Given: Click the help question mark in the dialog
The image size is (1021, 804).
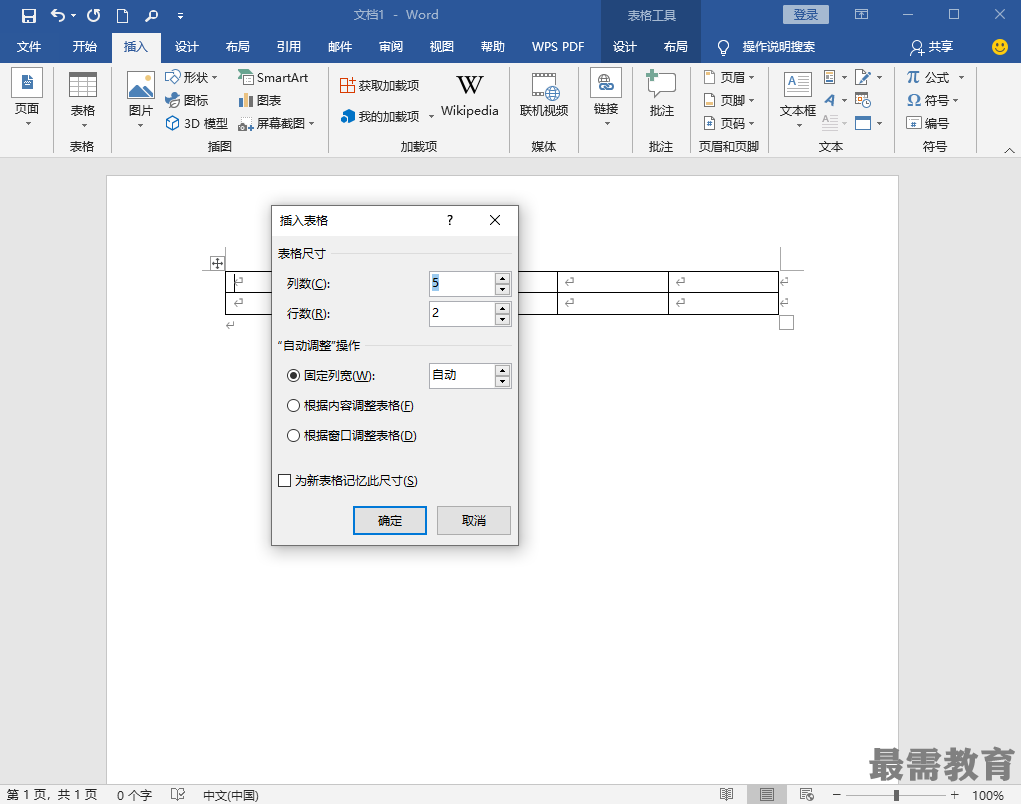Looking at the screenshot, I should click(x=450, y=220).
